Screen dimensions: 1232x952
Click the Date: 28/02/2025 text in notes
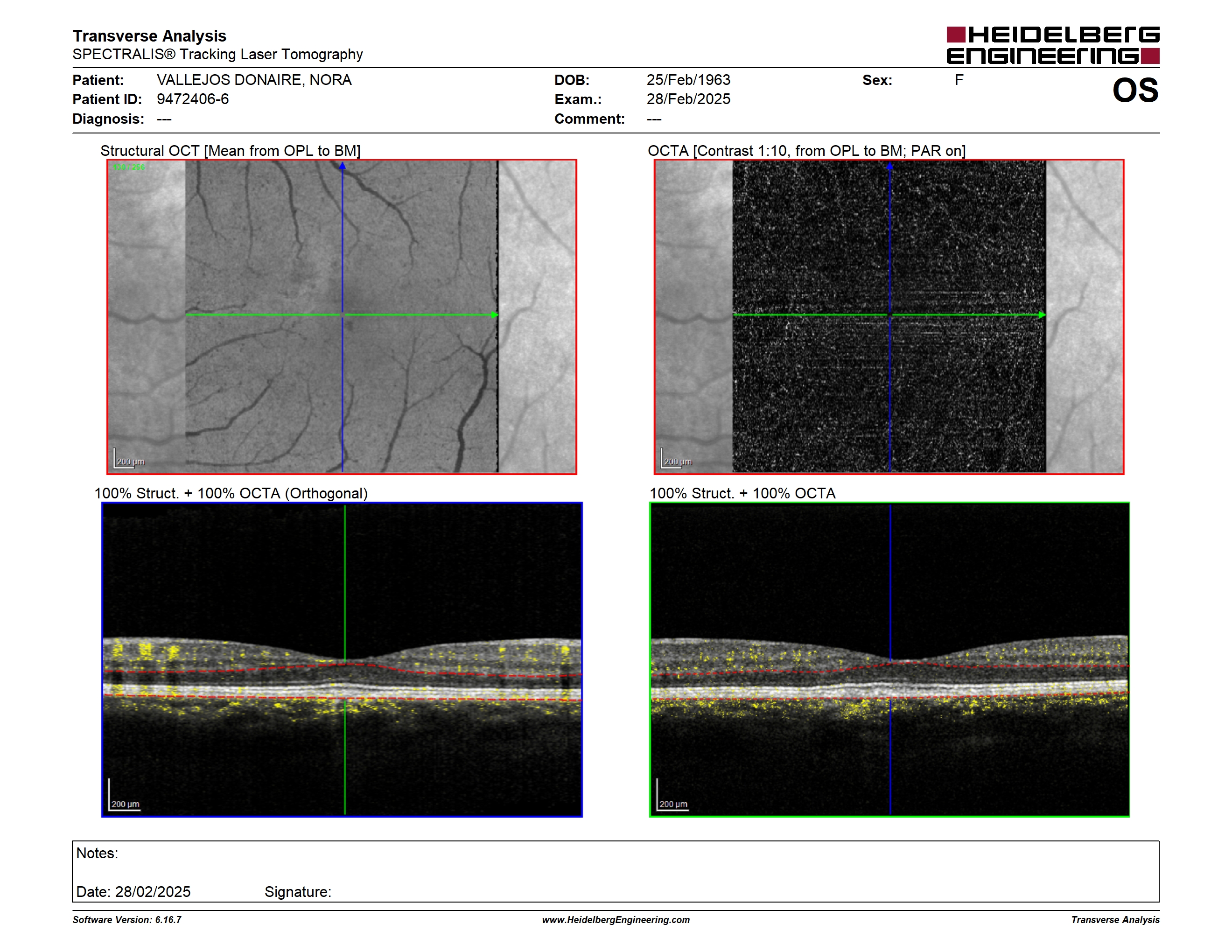pos(133,892)
